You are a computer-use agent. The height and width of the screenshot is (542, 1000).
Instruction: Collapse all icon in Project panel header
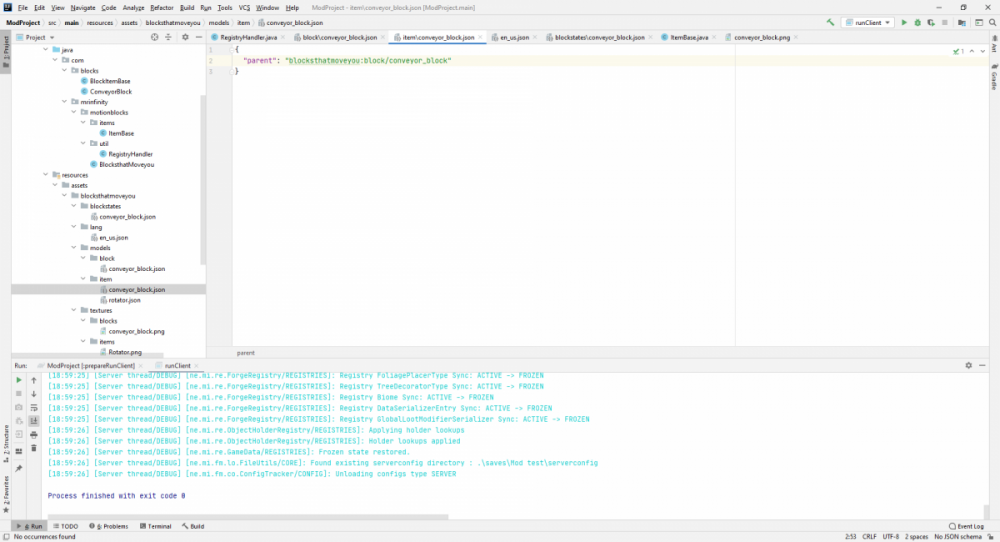click(x=168, y=37)
